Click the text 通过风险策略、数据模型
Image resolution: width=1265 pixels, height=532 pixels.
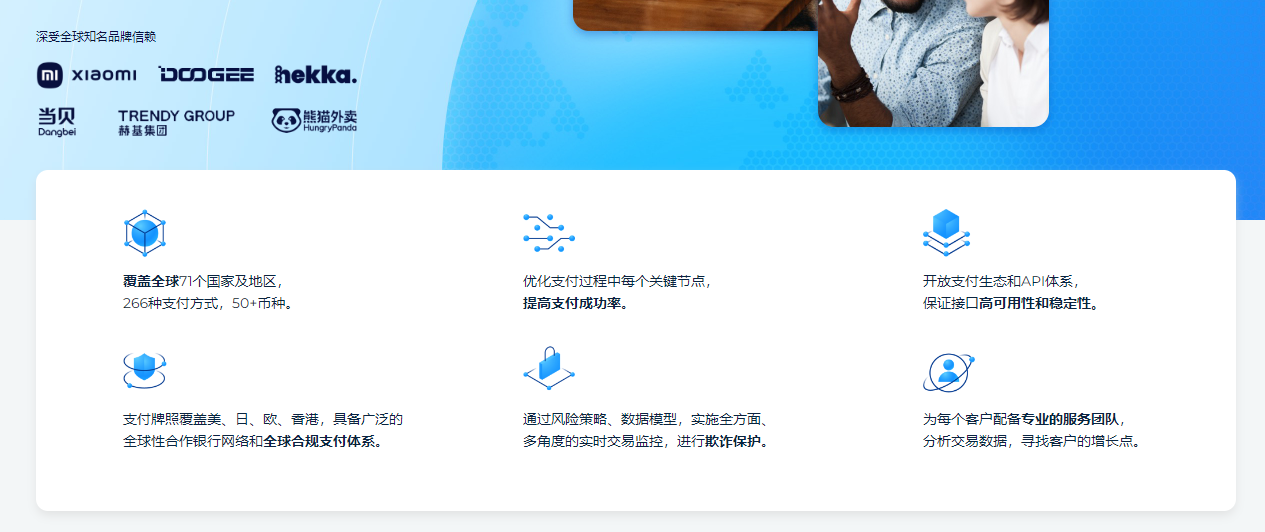(600, 419)
